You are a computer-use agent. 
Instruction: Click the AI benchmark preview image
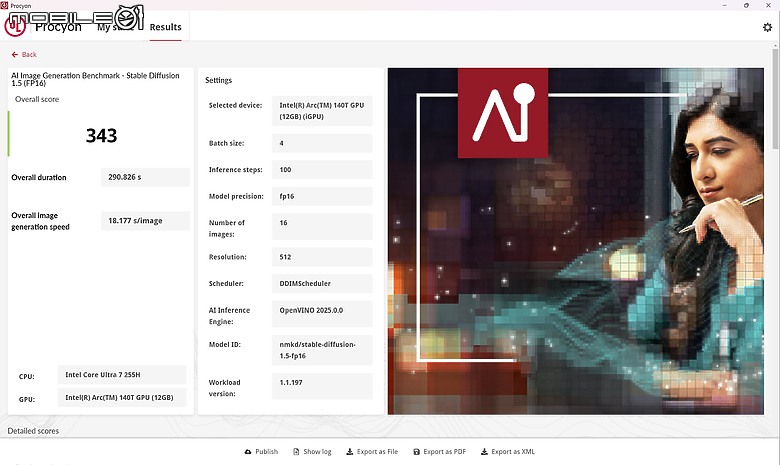click(x=576, y=241)
